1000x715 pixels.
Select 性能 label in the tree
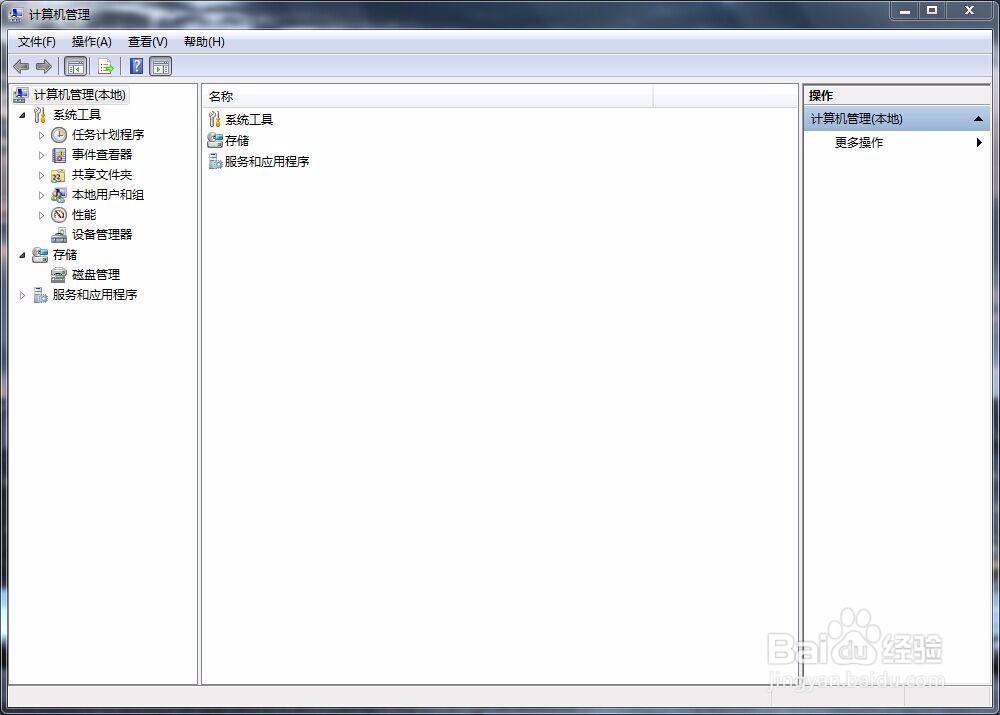tap(84, 214)
